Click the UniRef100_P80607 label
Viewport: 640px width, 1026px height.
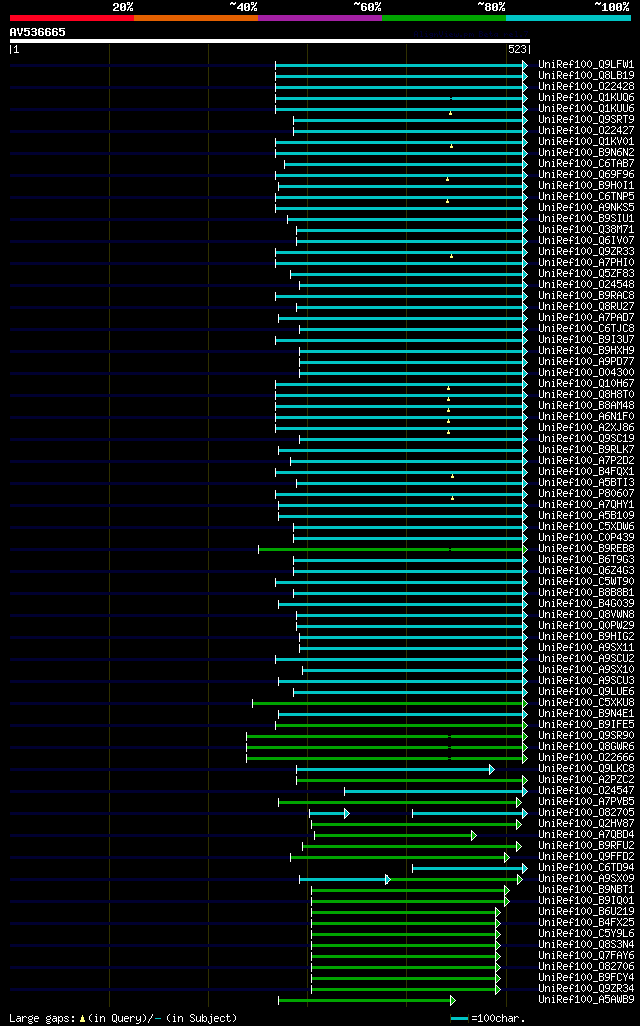[586, 493]
